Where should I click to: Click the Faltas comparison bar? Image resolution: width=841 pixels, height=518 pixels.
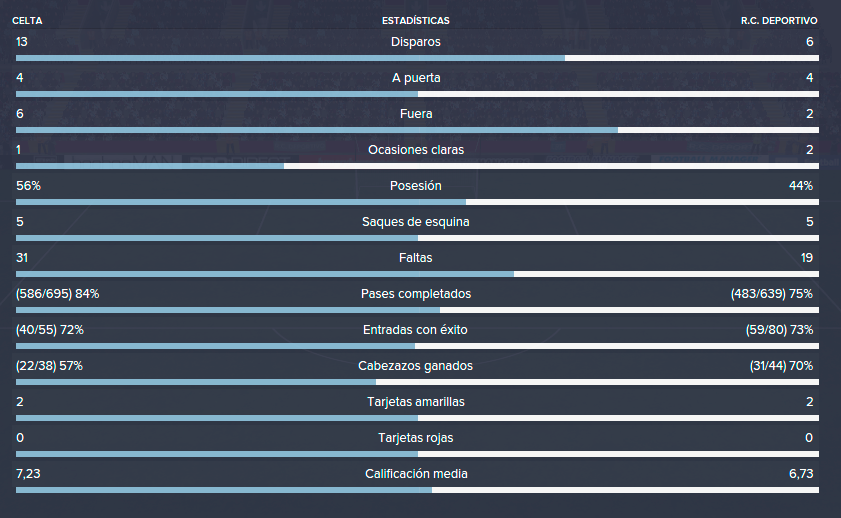point(417,274)
